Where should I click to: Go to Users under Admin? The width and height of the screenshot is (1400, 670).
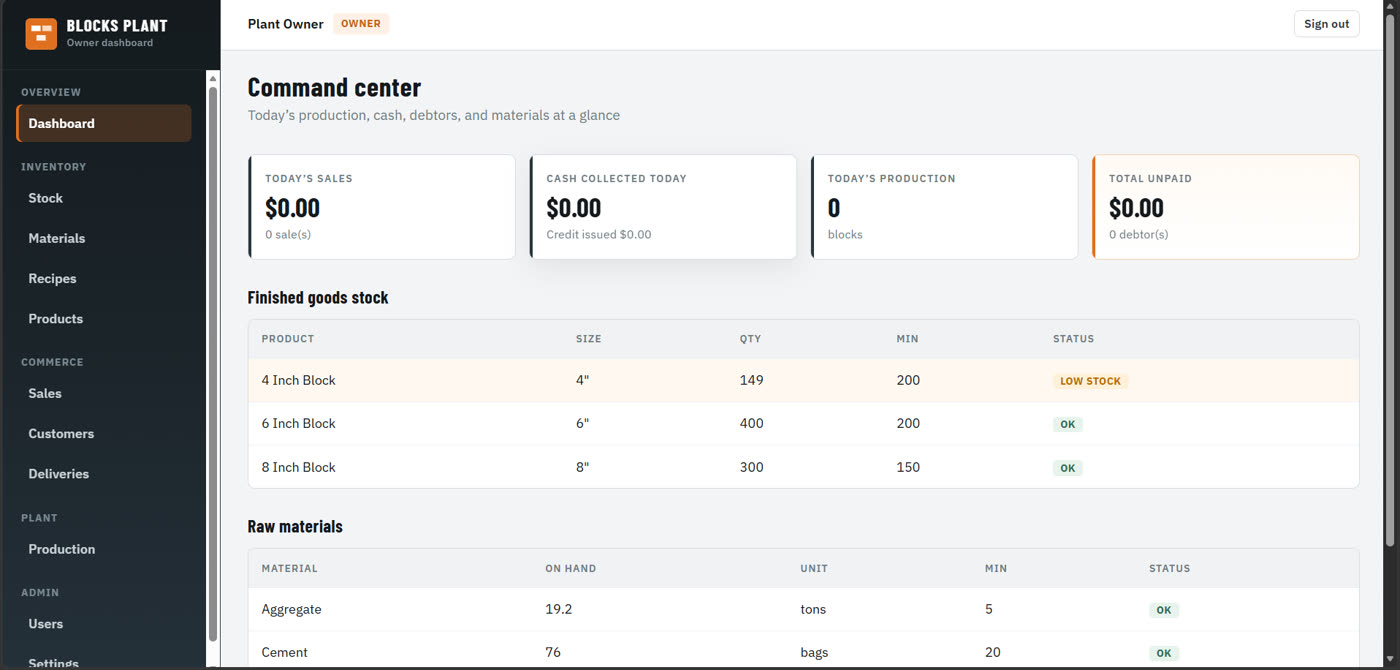click(x=104, y=623)
